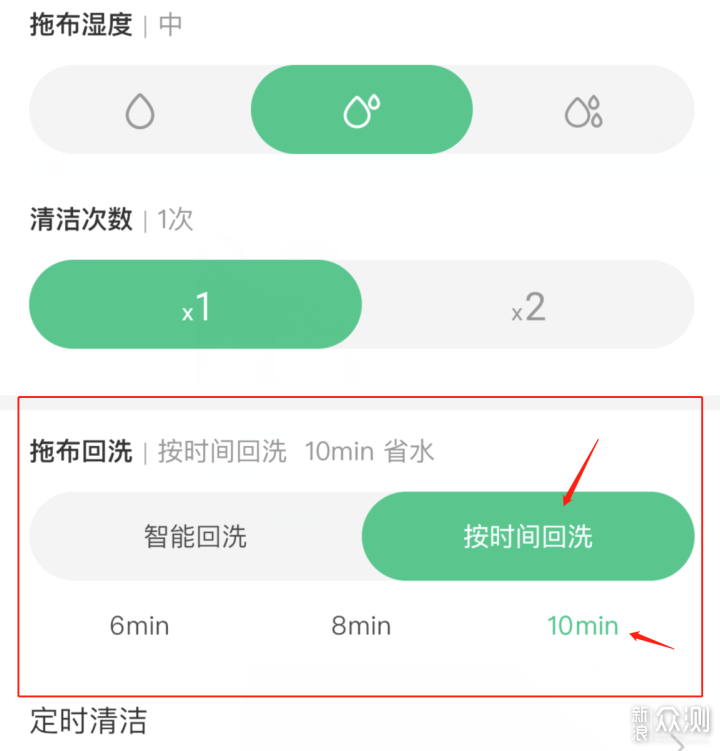Expand 定时清洁 via the chevron arrow

677,743
